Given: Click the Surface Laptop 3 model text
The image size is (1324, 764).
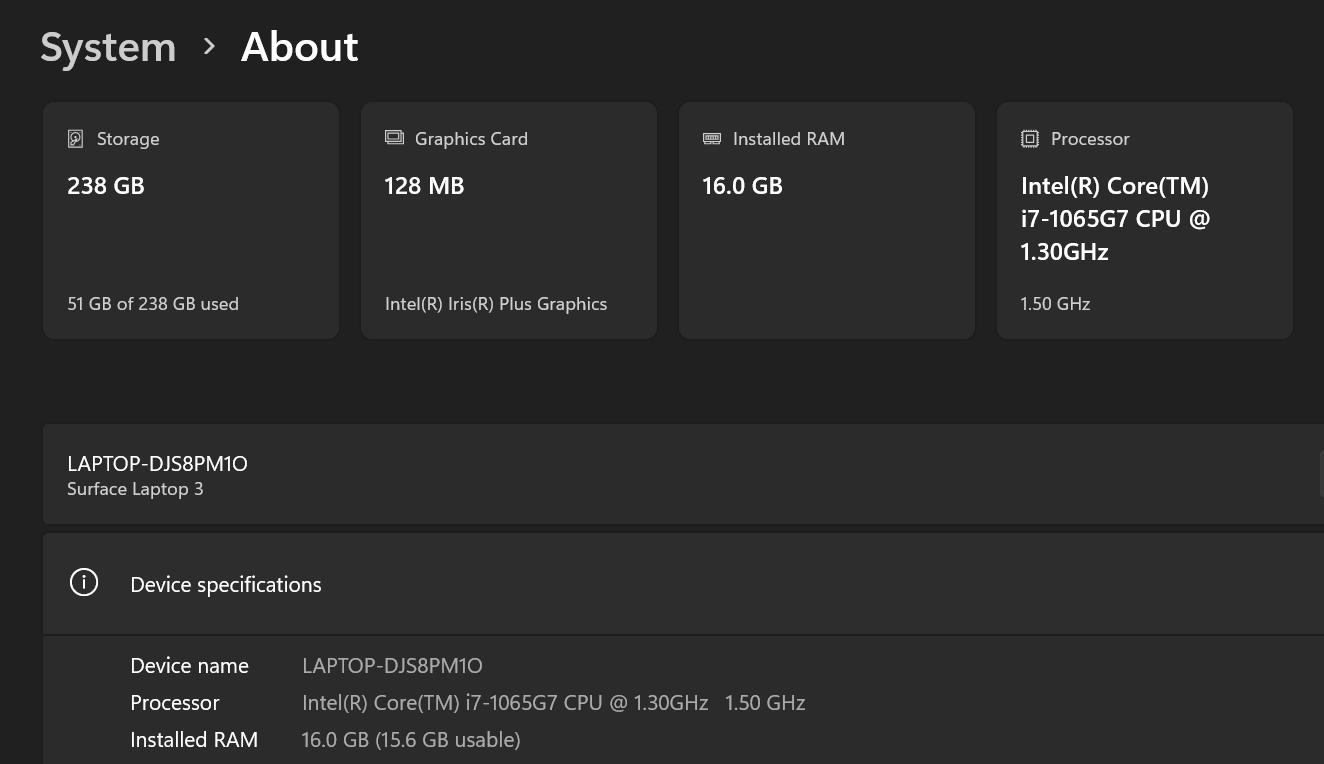Looking at the screenshot, I should [135, 489].
